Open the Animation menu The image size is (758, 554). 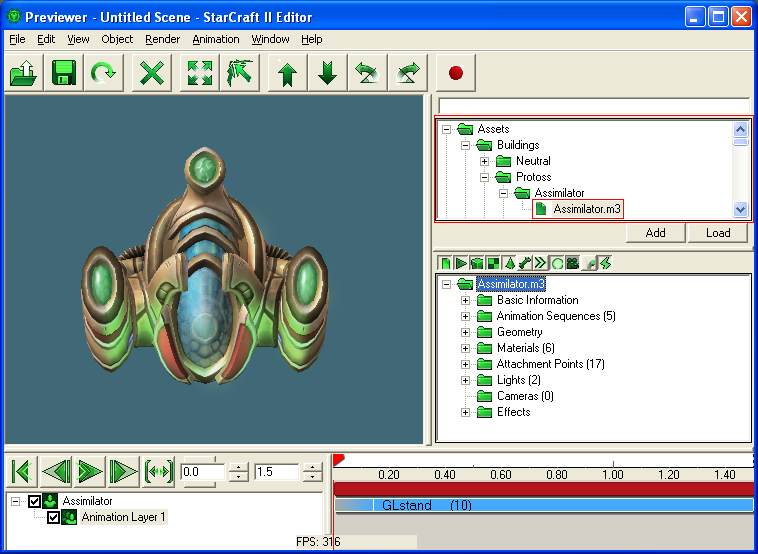tap(216, 39)
